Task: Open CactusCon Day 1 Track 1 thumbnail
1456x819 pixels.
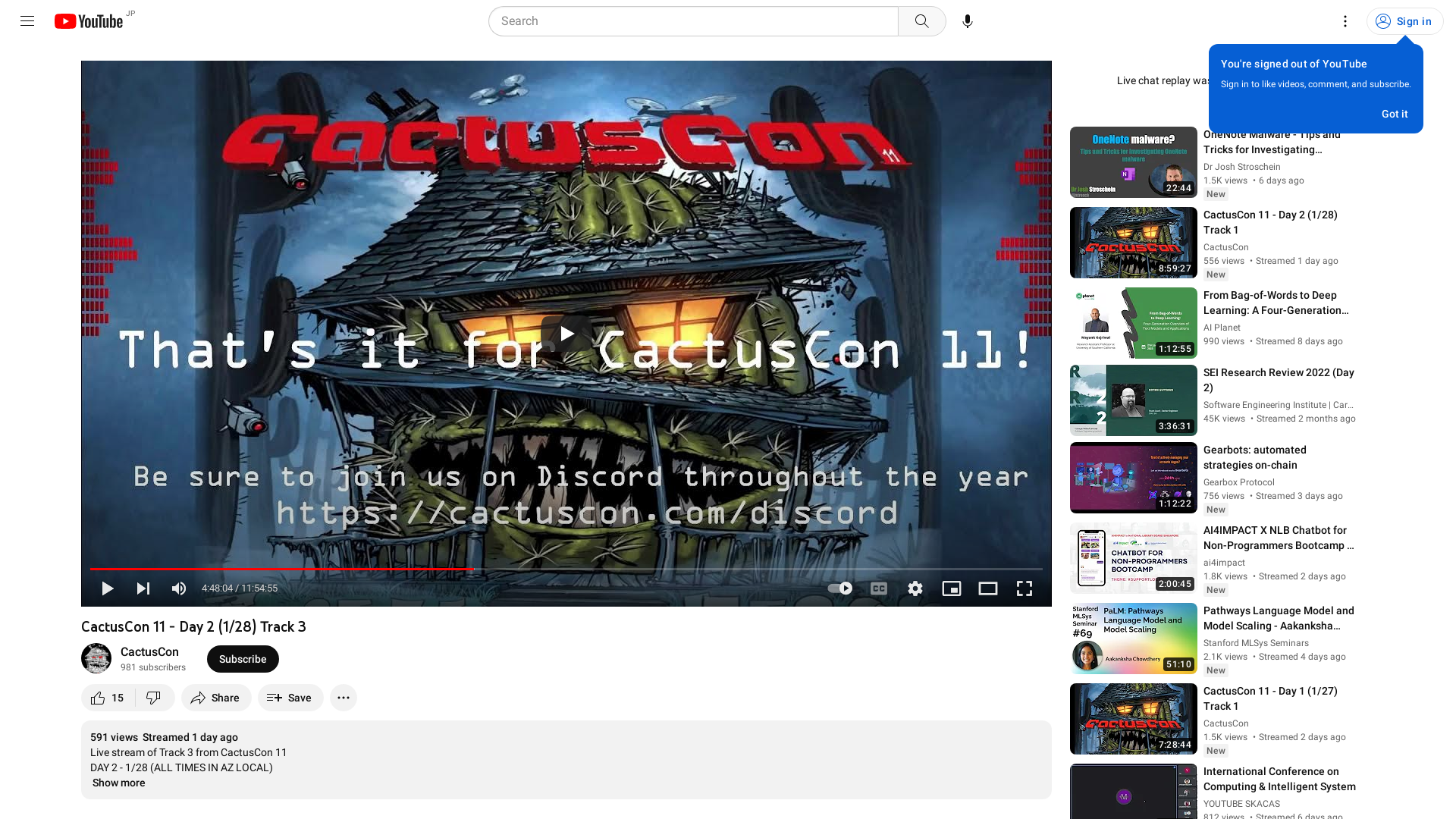Action: (1133, 719)
